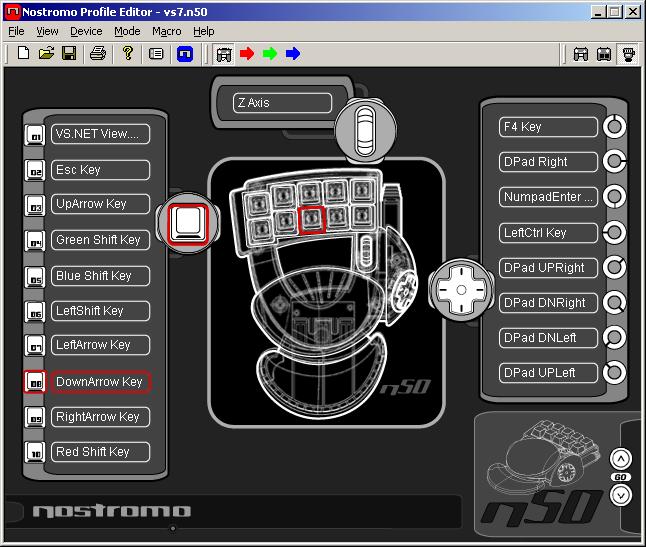Open the Macro menu

(166, 31)
